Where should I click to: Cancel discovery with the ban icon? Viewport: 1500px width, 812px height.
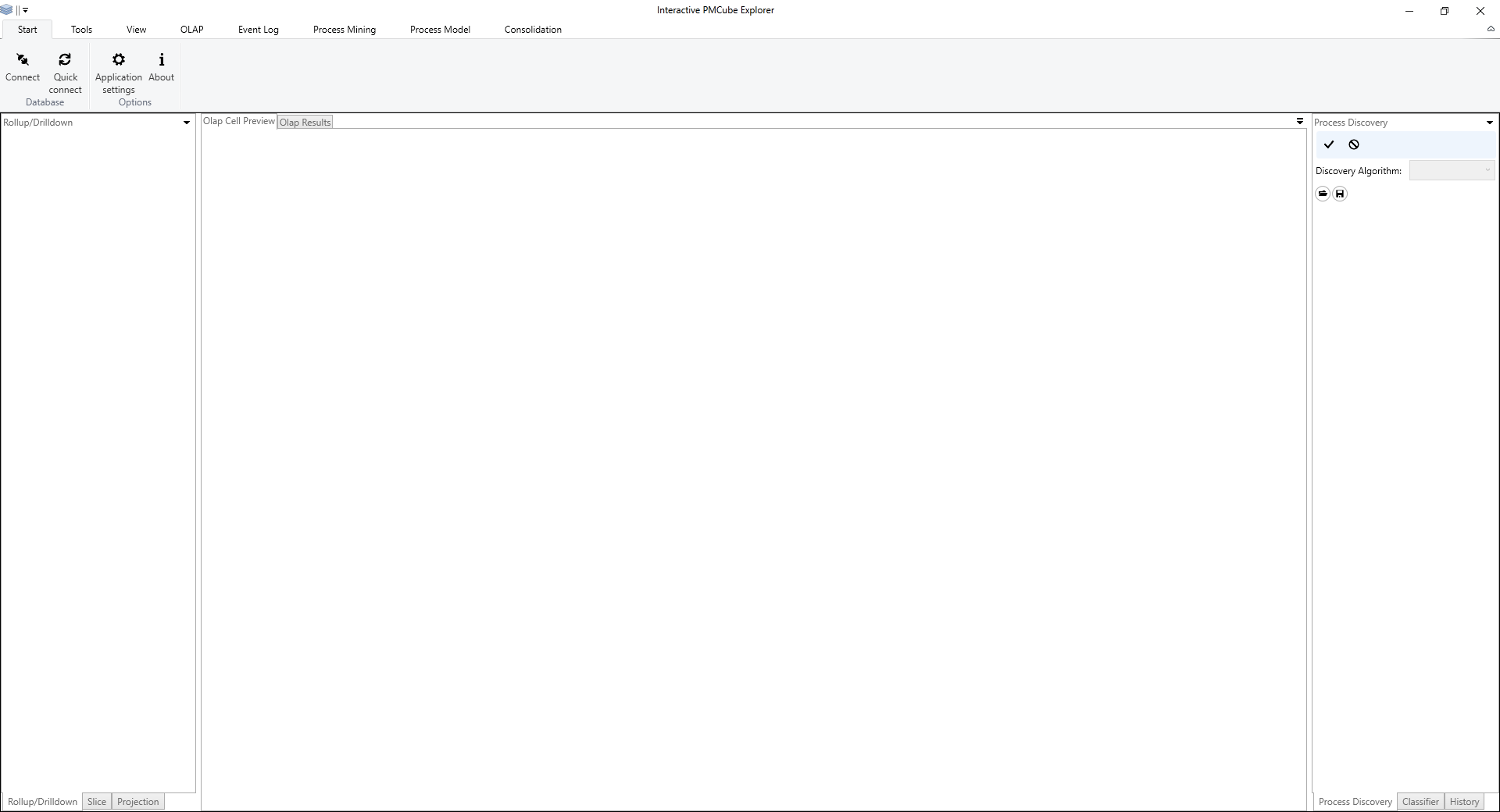(1353, 144)
